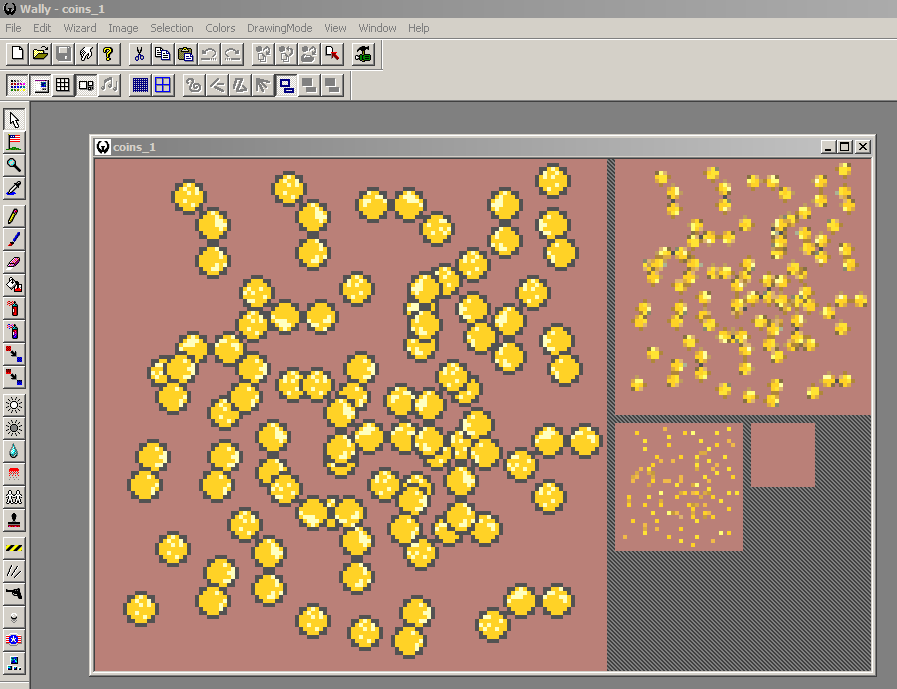
Task: Toggle the black grid view button
Action: click(x=63, y=86)
